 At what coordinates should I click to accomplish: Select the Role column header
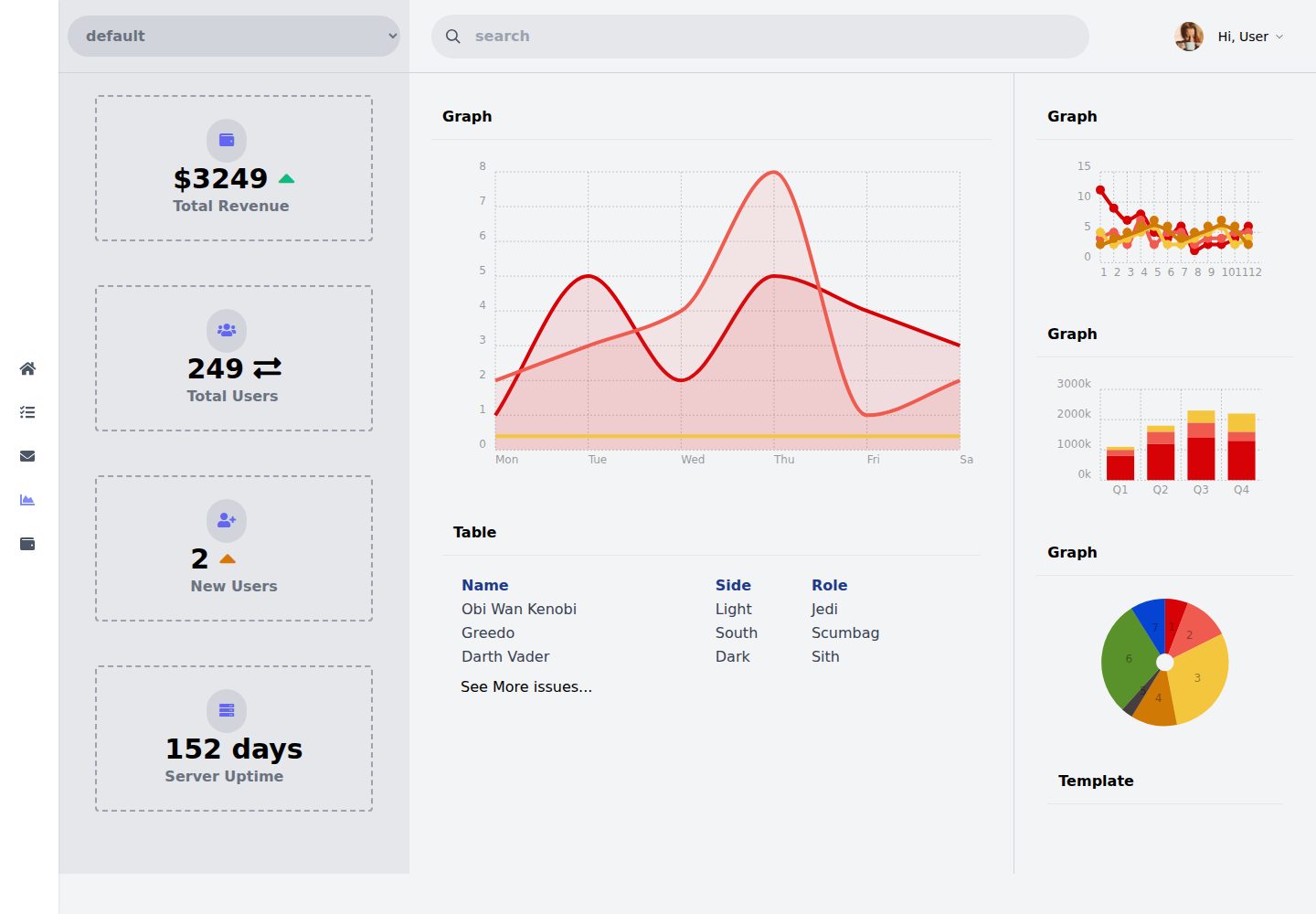click(830, 585)
